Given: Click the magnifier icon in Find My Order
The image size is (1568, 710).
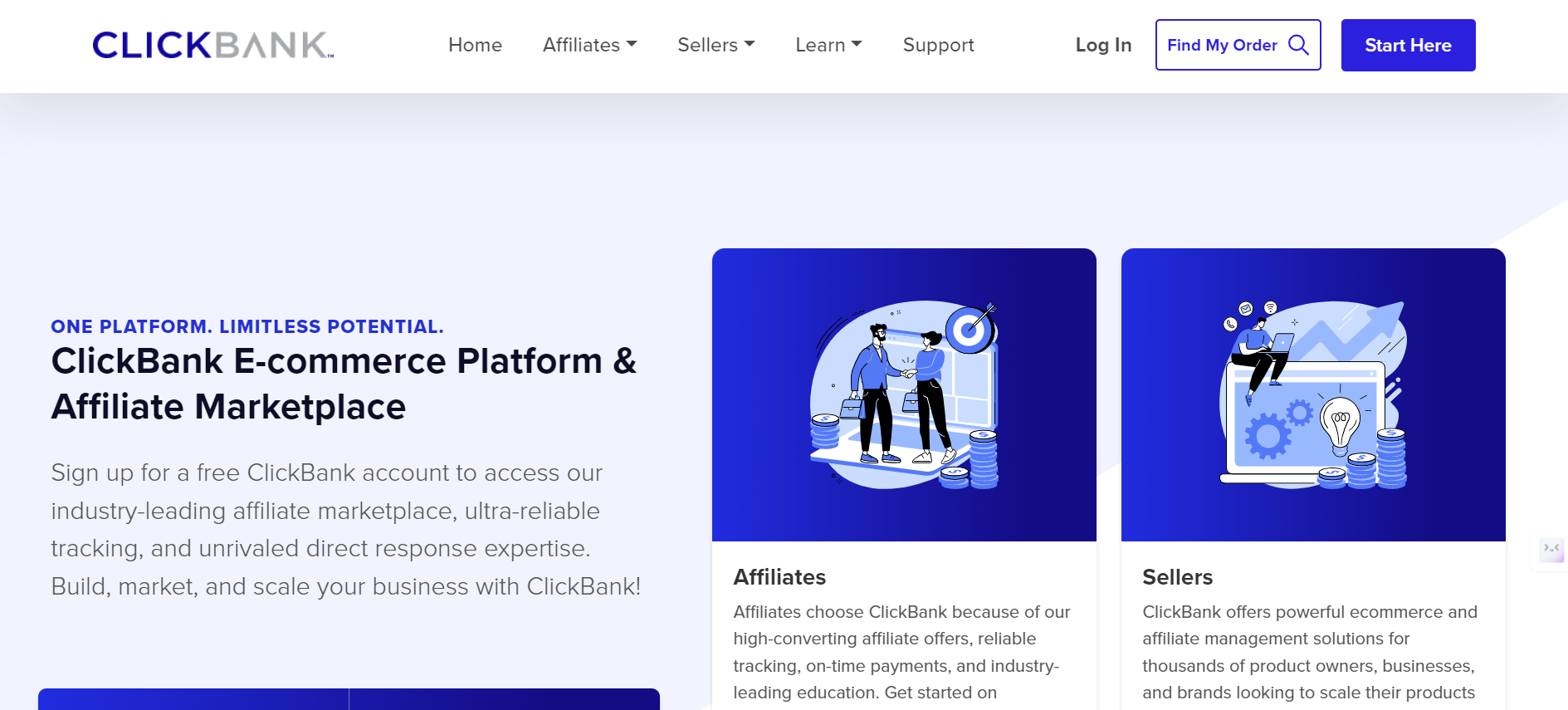Looking at the screenshot, I should tap(1298, 45).
